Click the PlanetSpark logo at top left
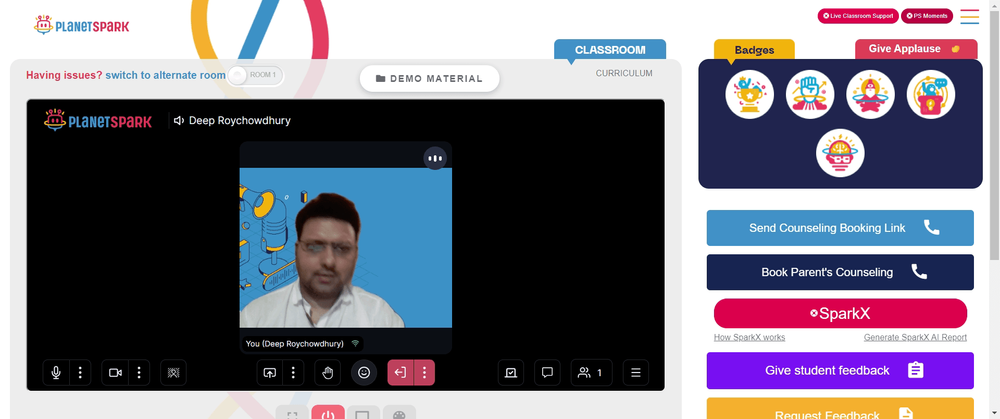Screen dimensions: 1000x419 click(x=82, y=26)
